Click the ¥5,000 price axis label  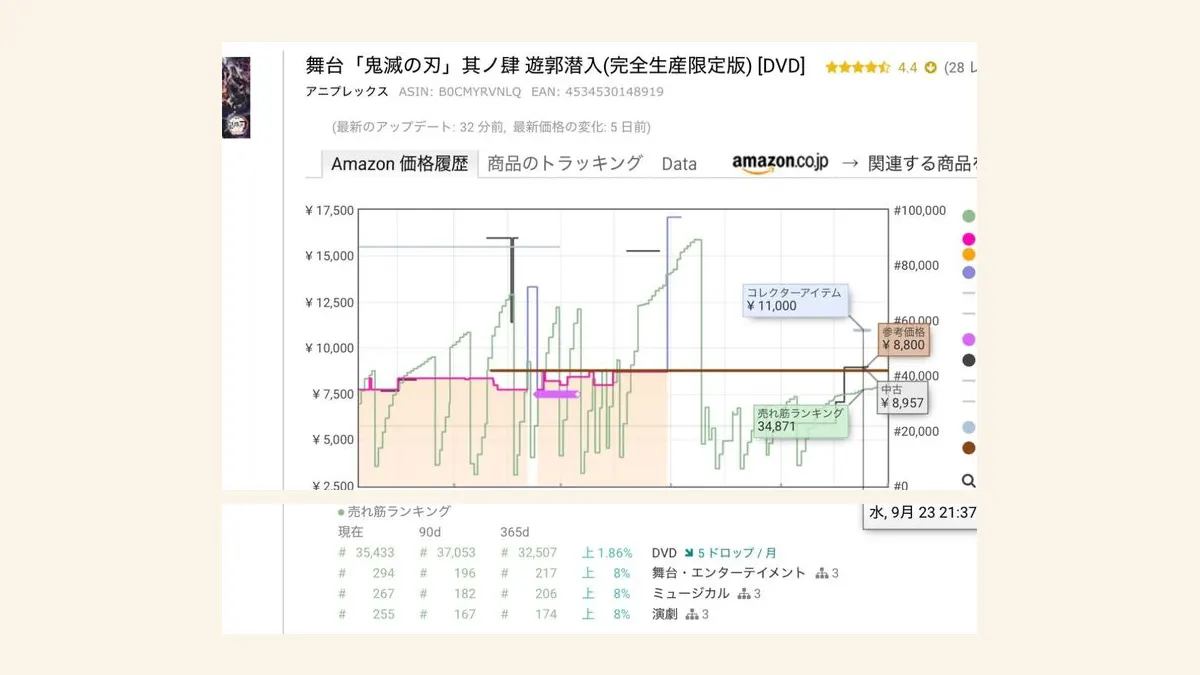333,440
